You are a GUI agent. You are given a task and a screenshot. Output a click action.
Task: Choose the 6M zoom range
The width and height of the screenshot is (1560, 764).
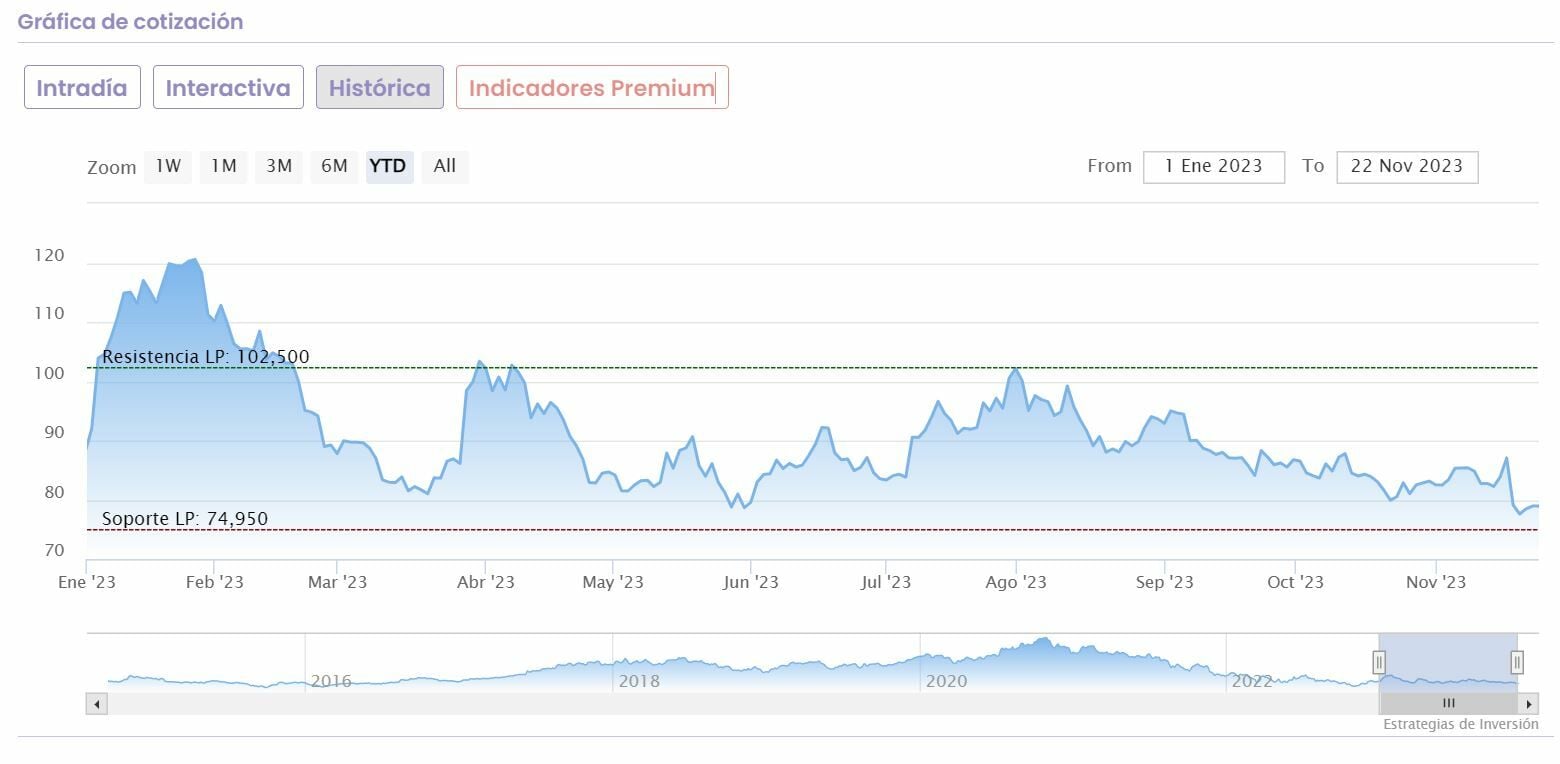[x=334, y=166]
